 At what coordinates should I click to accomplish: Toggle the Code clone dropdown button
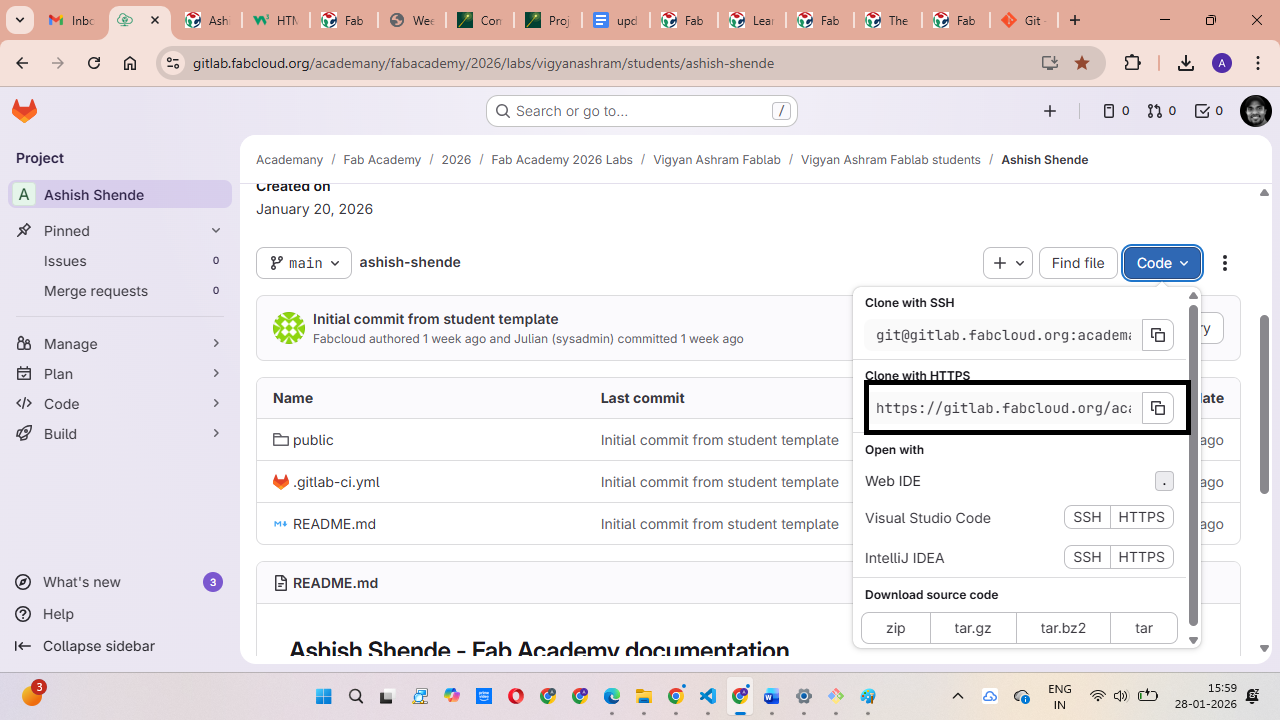point(1162,263)
